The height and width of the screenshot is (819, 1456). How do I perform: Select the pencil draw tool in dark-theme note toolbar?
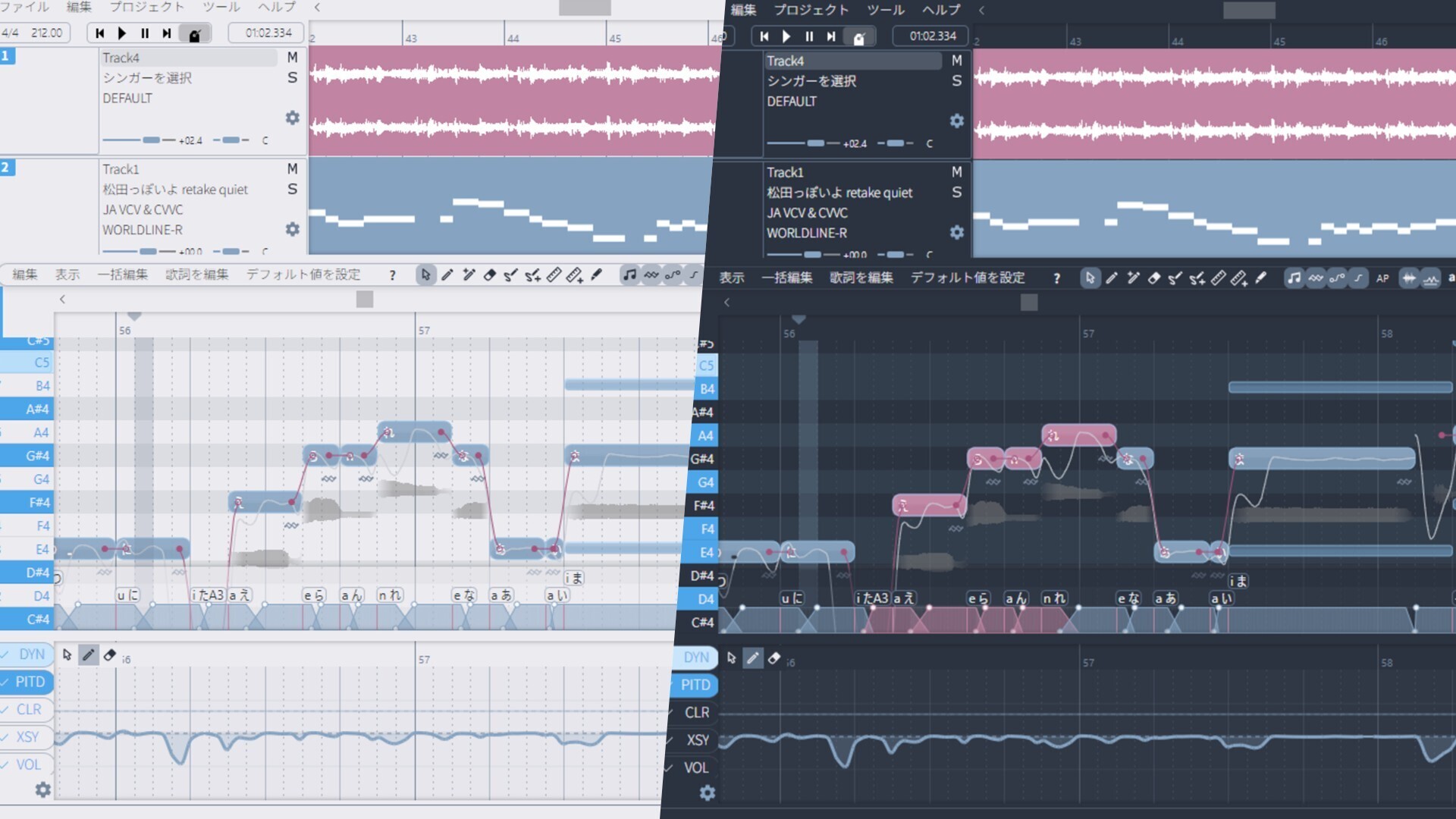tap(1112, 278)
